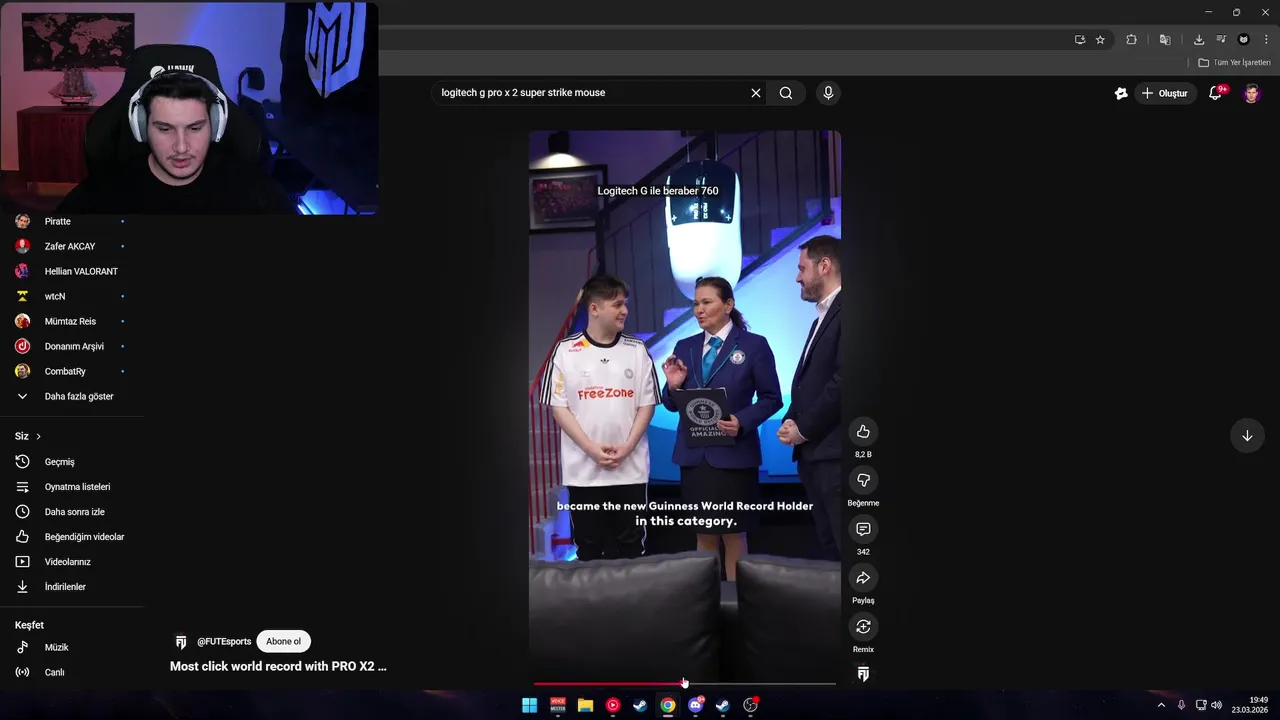Screen dimensions: 1280x720
Task: Open @FUTEsports channel link
Action: (x=224, y=642)
